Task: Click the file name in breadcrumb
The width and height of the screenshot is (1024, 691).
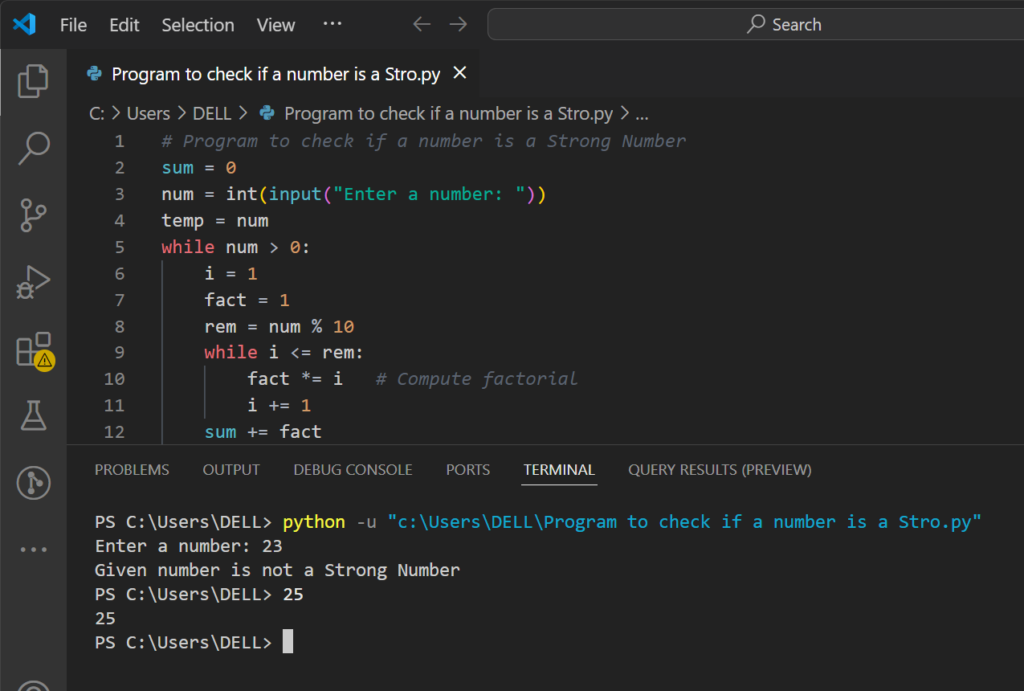Action: pos(449,114)
